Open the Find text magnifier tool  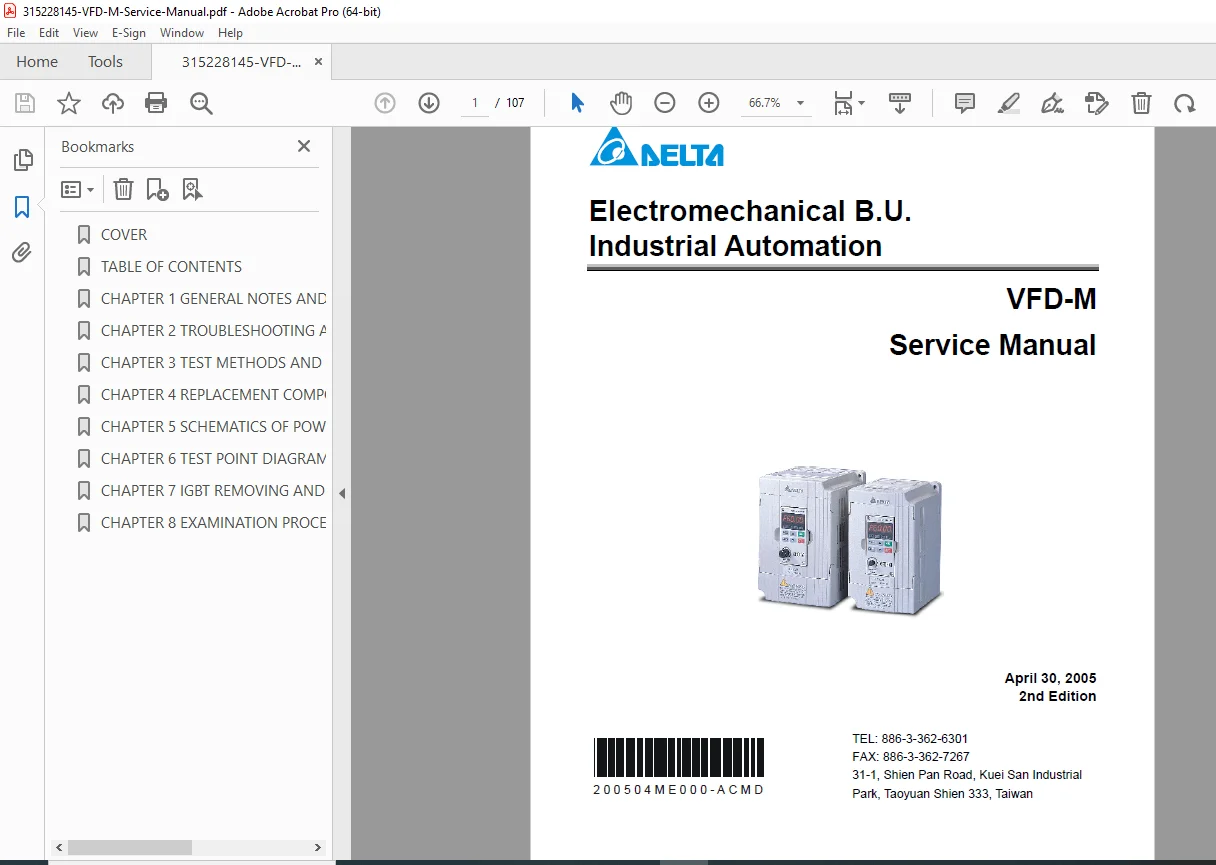click(201, 103)
